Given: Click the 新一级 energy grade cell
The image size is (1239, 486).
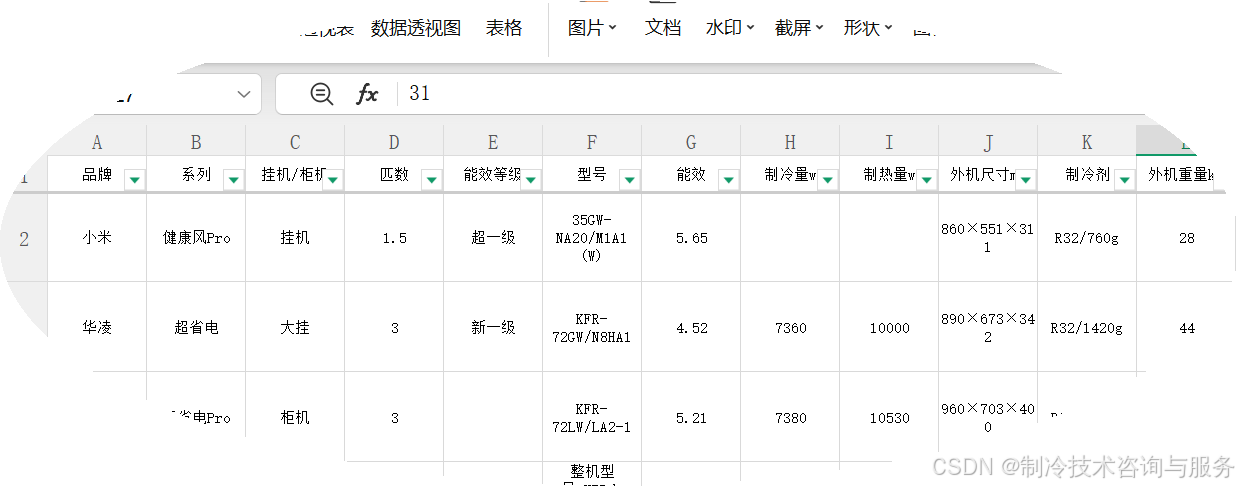Looking at the screenshot, I should coord(493,327).
